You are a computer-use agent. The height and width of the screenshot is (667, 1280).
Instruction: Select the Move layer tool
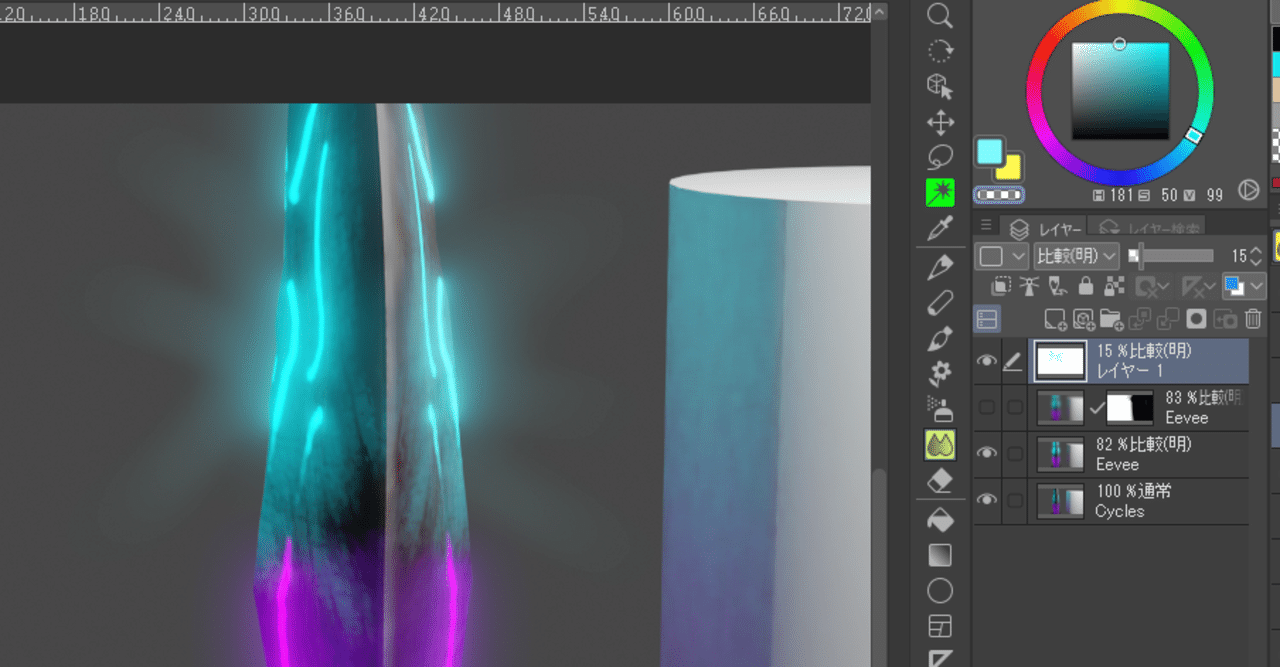coord(939,122)
